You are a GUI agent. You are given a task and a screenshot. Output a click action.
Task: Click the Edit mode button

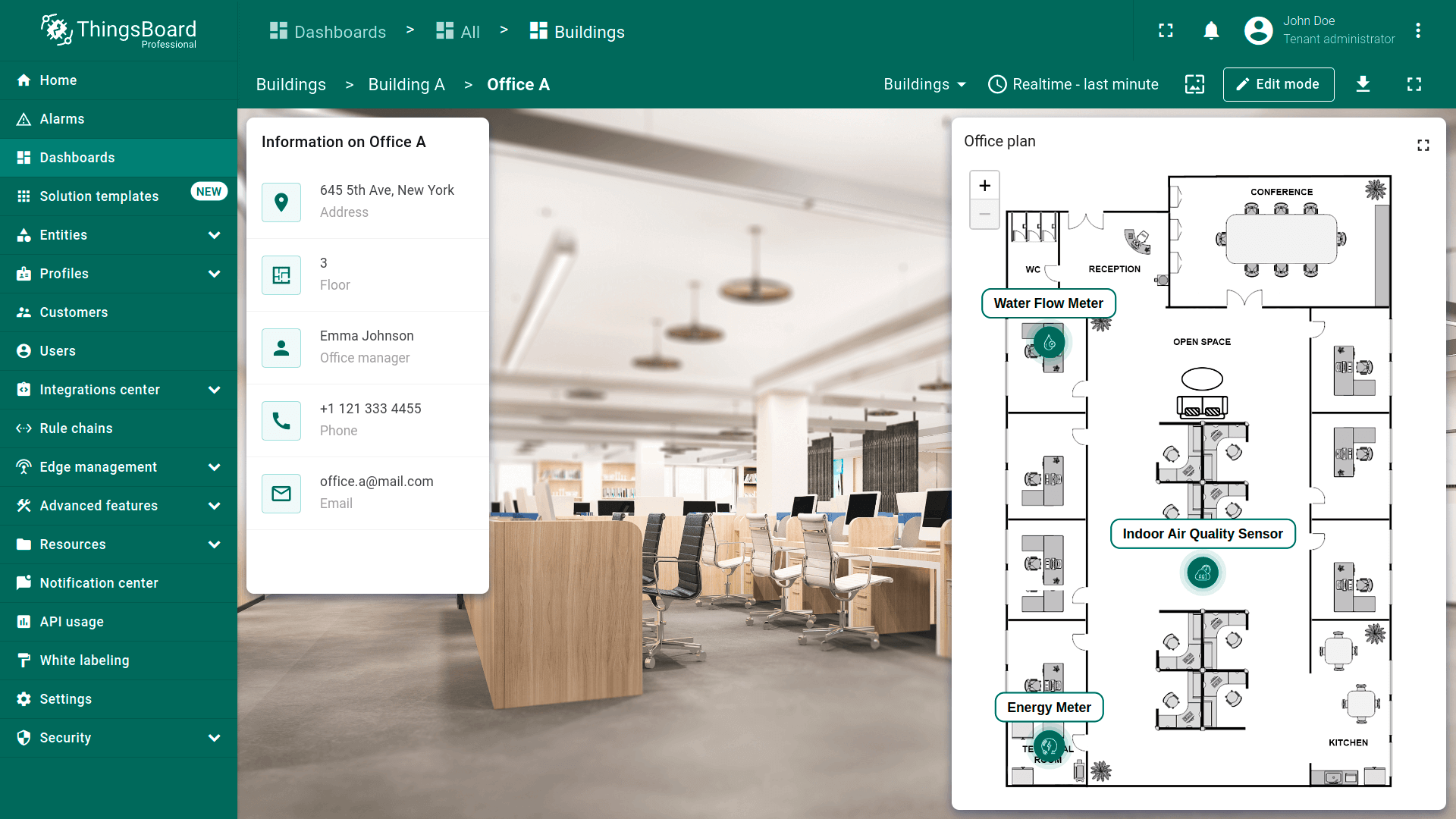[1278, 84]
